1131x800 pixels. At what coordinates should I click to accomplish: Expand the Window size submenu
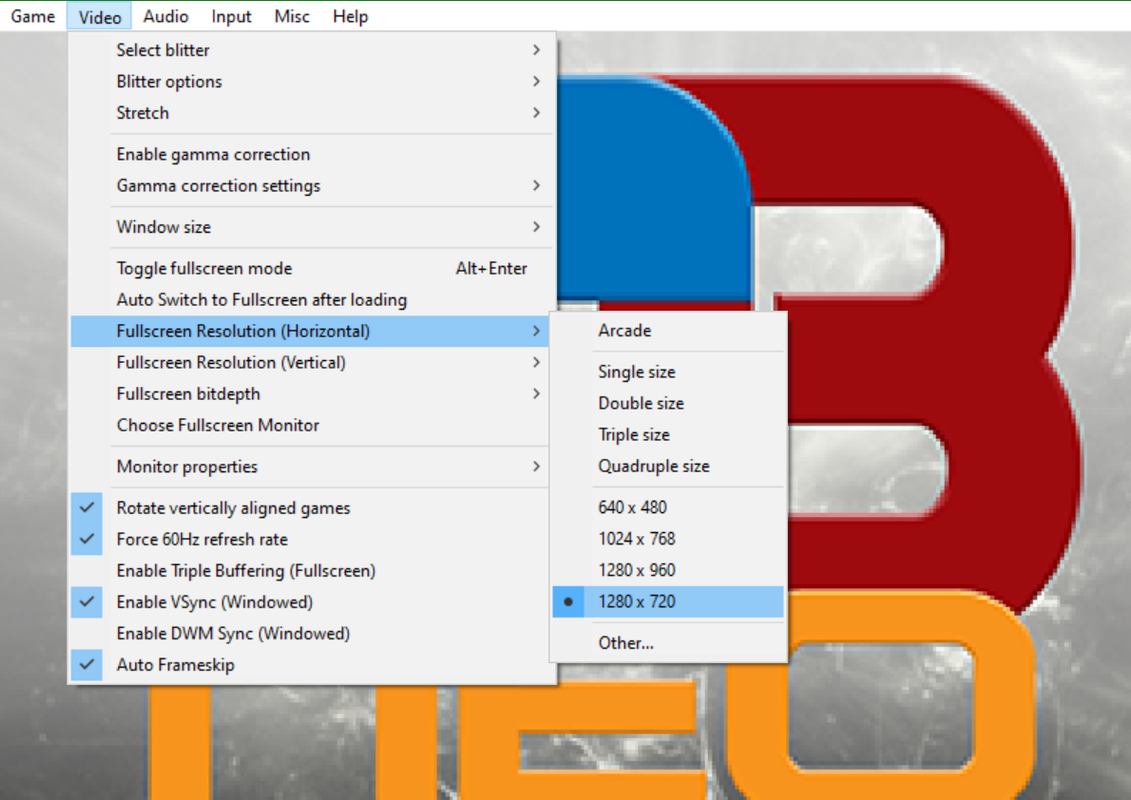pos(312,227)
